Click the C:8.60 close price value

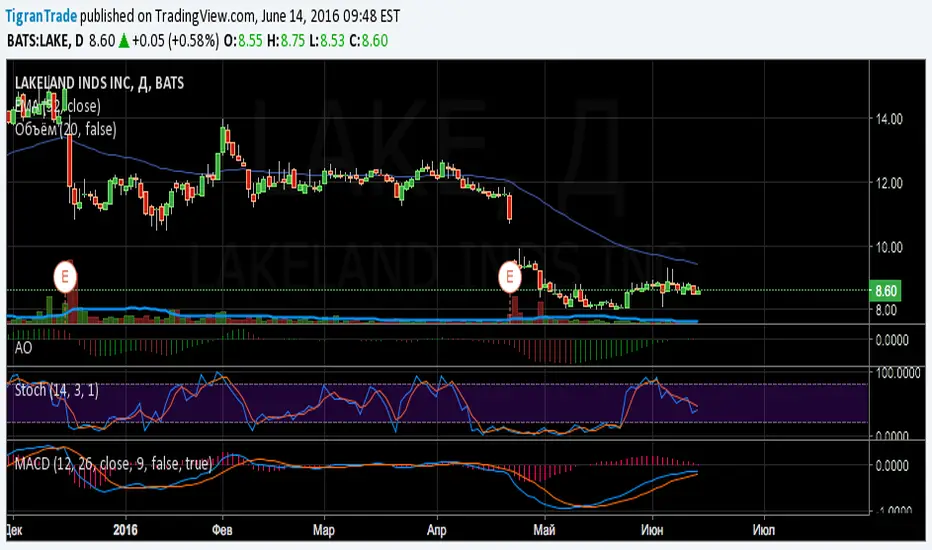369,41
